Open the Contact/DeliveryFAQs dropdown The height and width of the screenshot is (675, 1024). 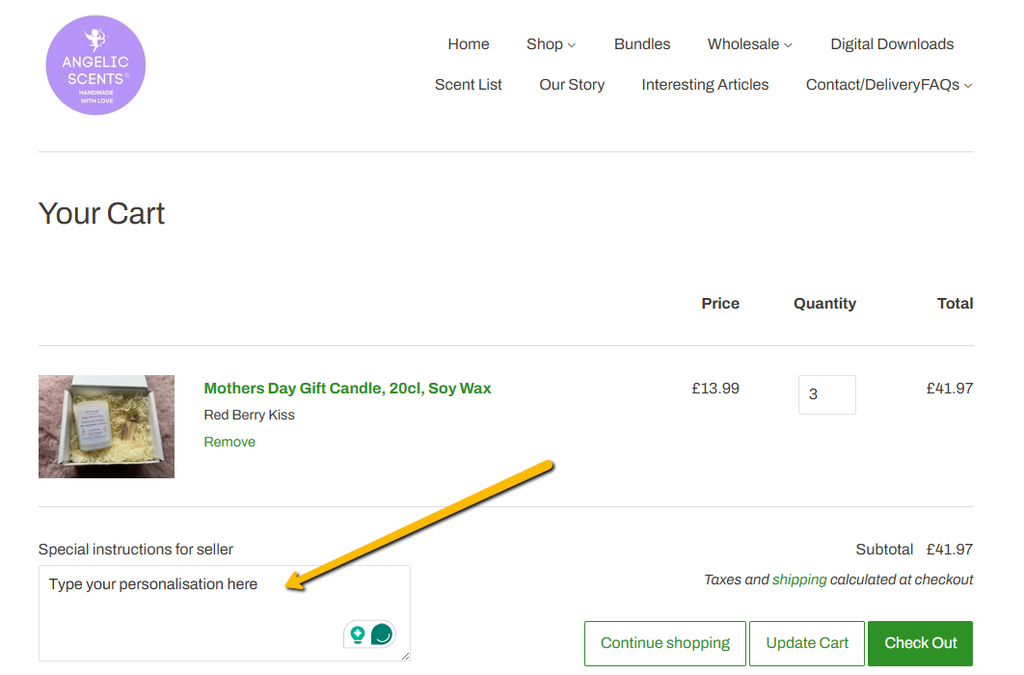[x=888, y=85]
